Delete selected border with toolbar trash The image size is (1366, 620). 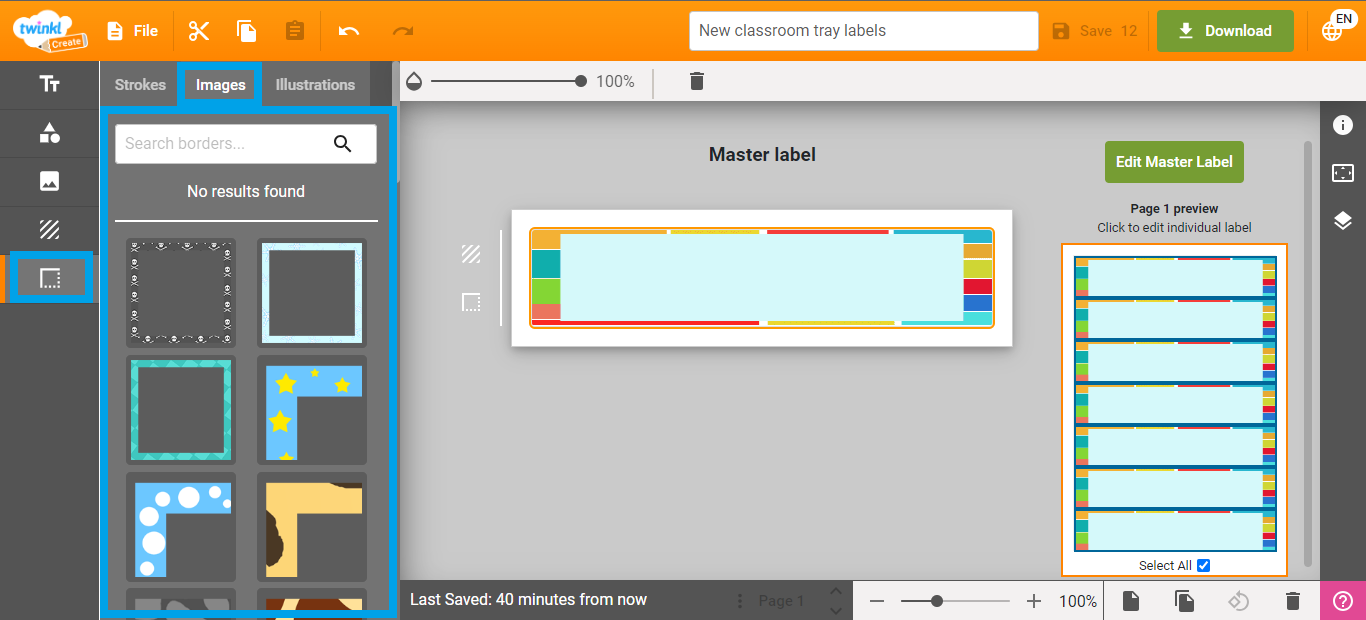pos(697,82)
